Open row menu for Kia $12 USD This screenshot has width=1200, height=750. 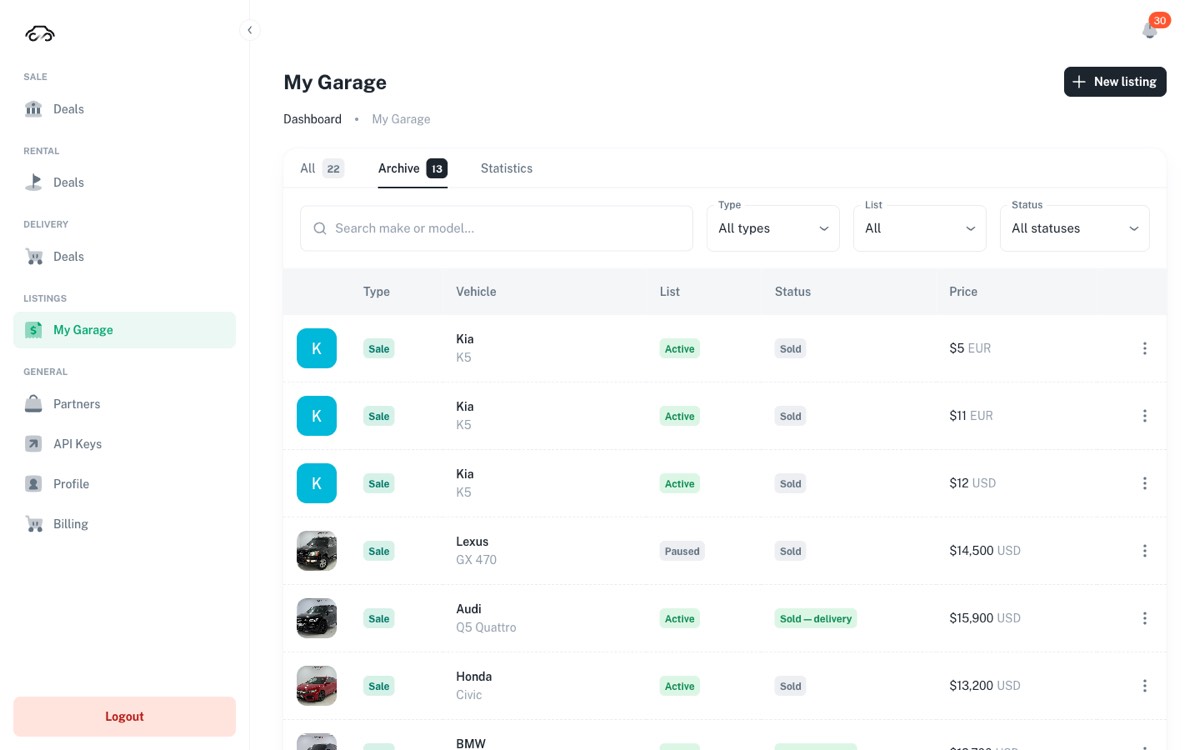(x=1145, y=483)
